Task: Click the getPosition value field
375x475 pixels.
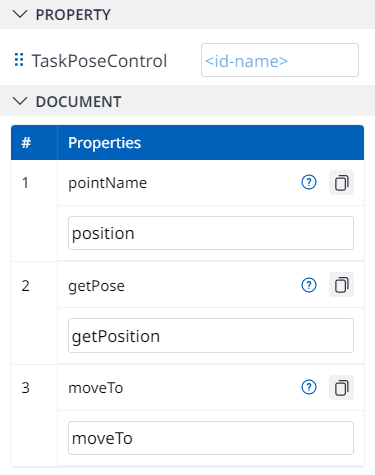Action: tap(211, 336)
